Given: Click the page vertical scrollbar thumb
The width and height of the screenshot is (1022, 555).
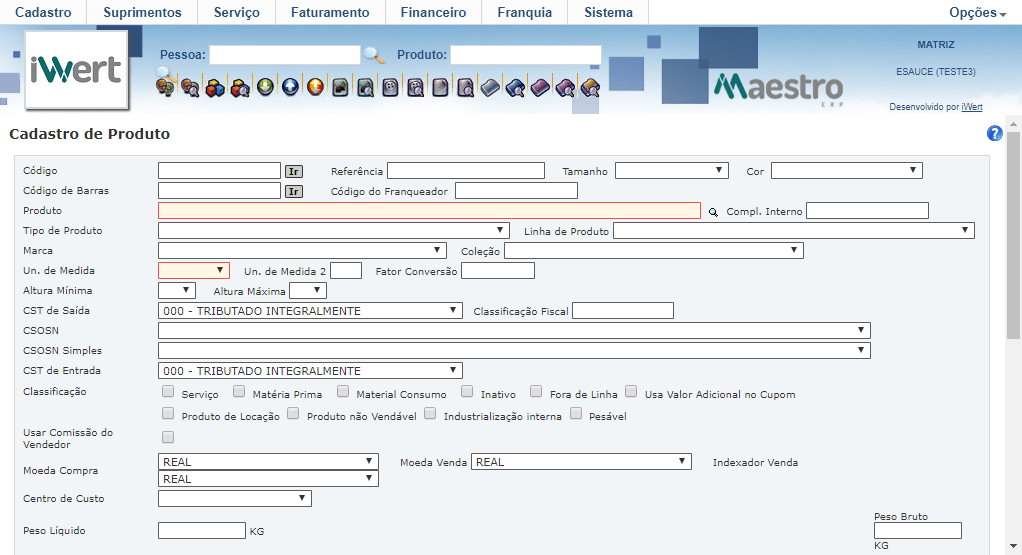Looking at the screenshot, I should click(x=1013, y=235).
